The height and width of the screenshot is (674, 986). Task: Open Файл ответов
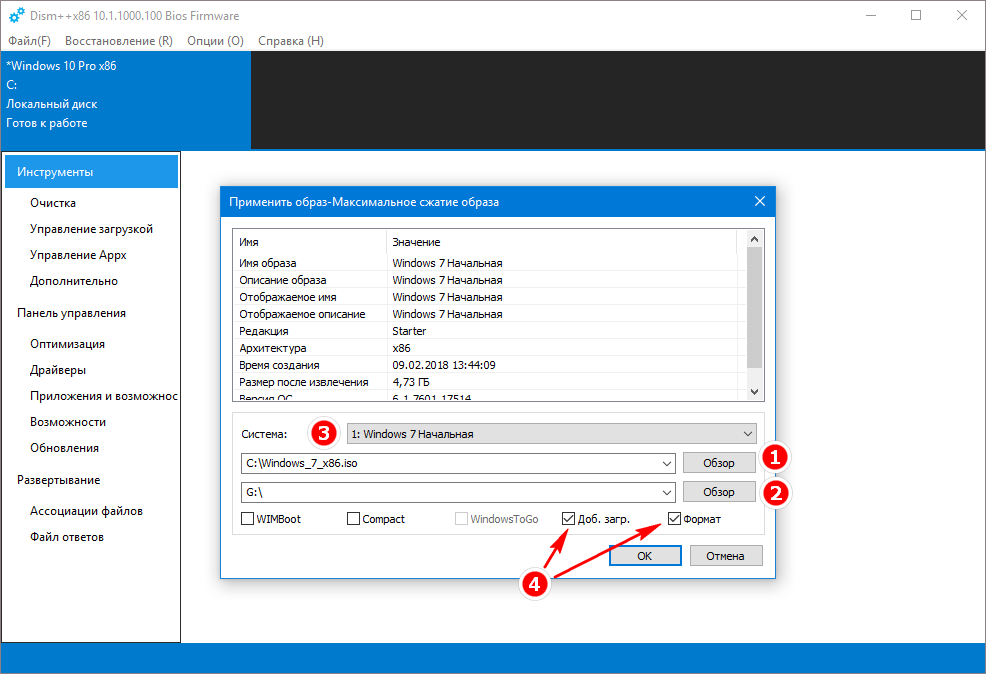tap(67, 537)
